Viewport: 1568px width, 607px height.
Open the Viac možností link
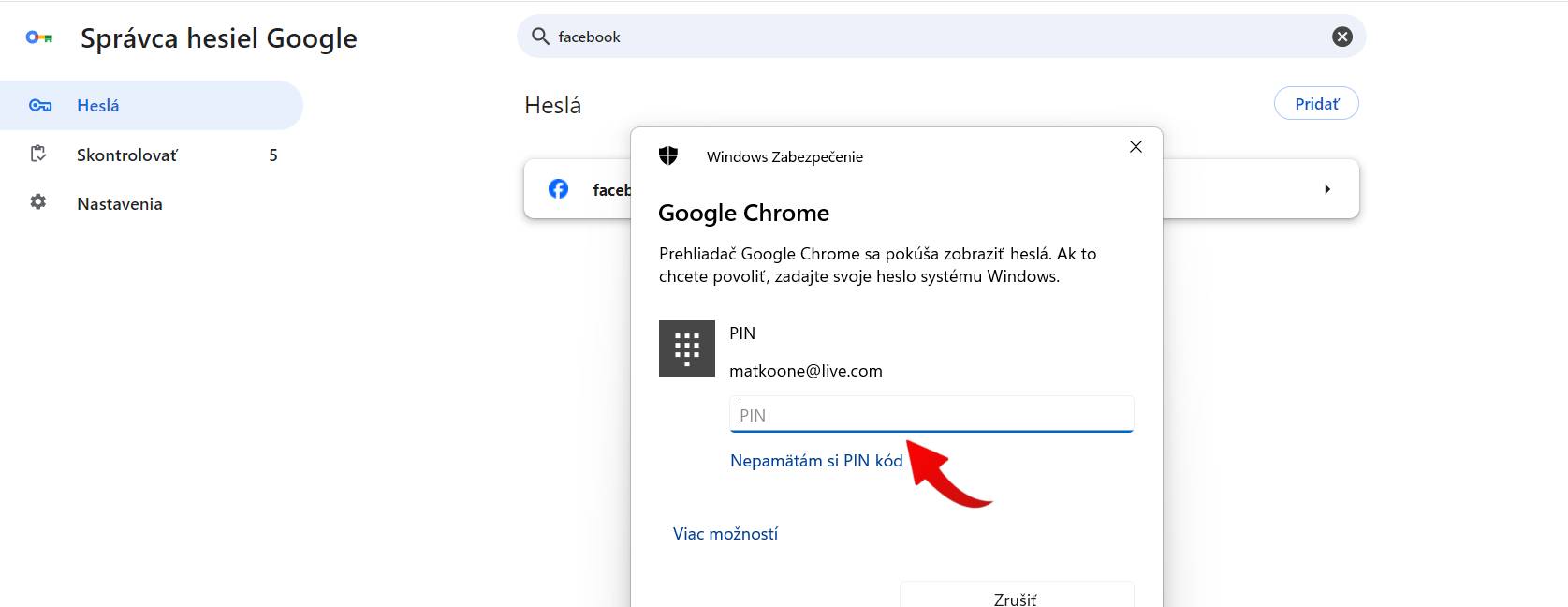725,534
